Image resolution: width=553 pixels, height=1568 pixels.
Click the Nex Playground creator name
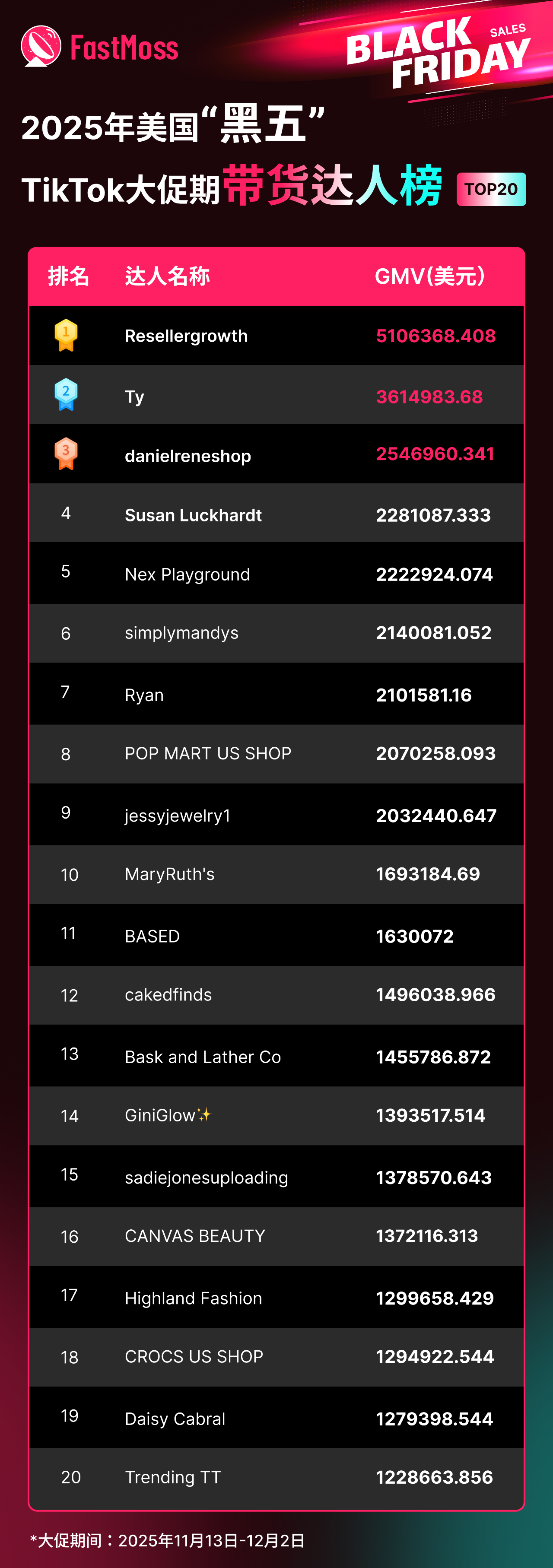[x=188, y=575]
